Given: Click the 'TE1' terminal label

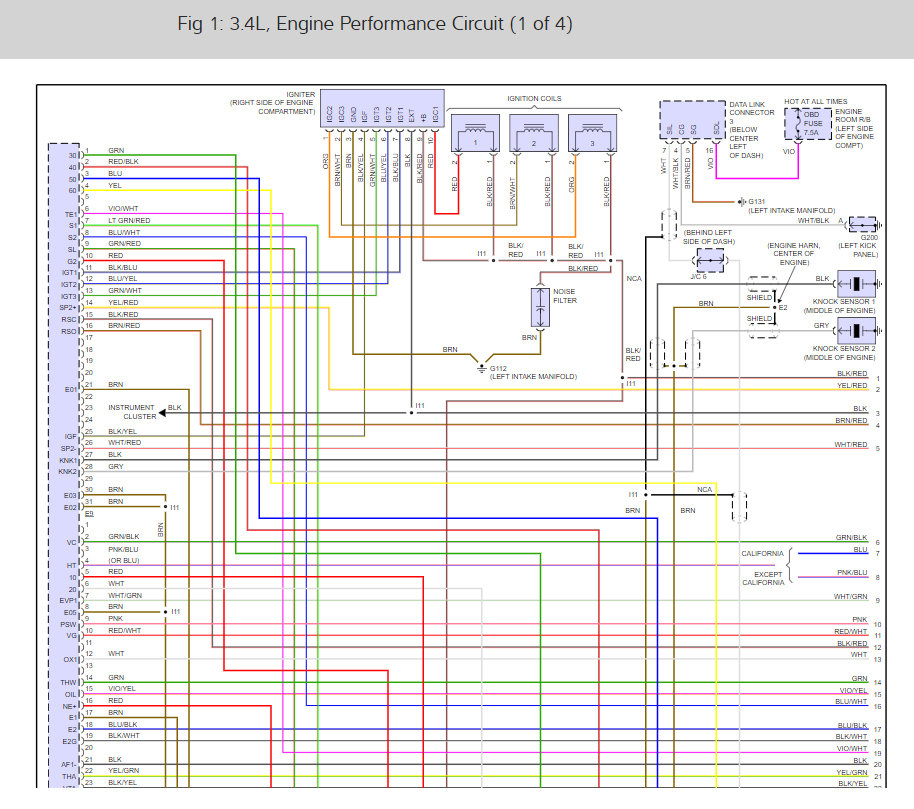Looking at the screenshot, I should tap(71, 214).
